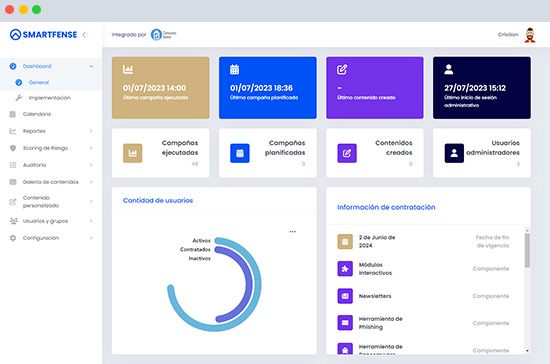Click the Auditoría list icon
This screenshot has width=550, height=364.
13,165
